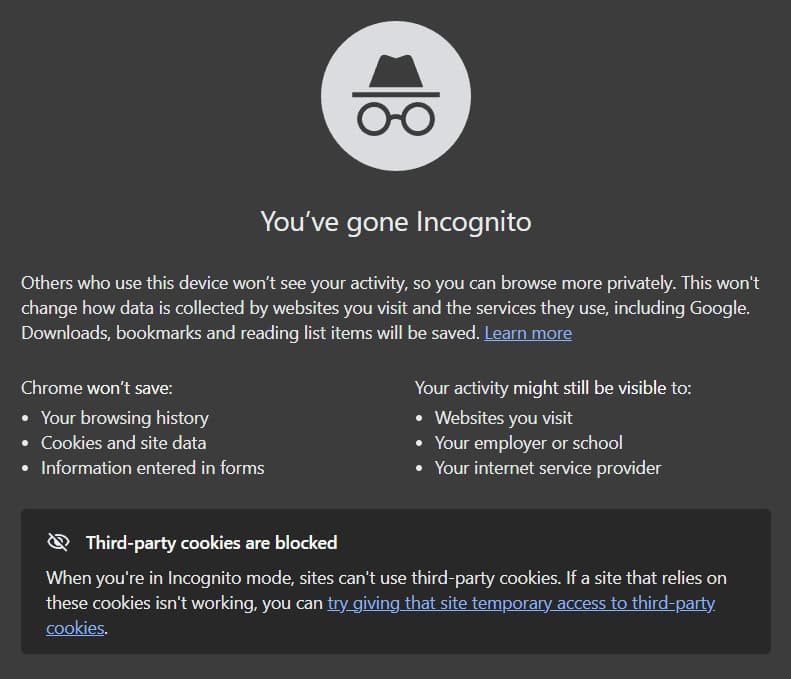The height and width of the screenshot is (679, 791).
Task: Open the temporary third-party cookies access link
Action: coord(520,603)
